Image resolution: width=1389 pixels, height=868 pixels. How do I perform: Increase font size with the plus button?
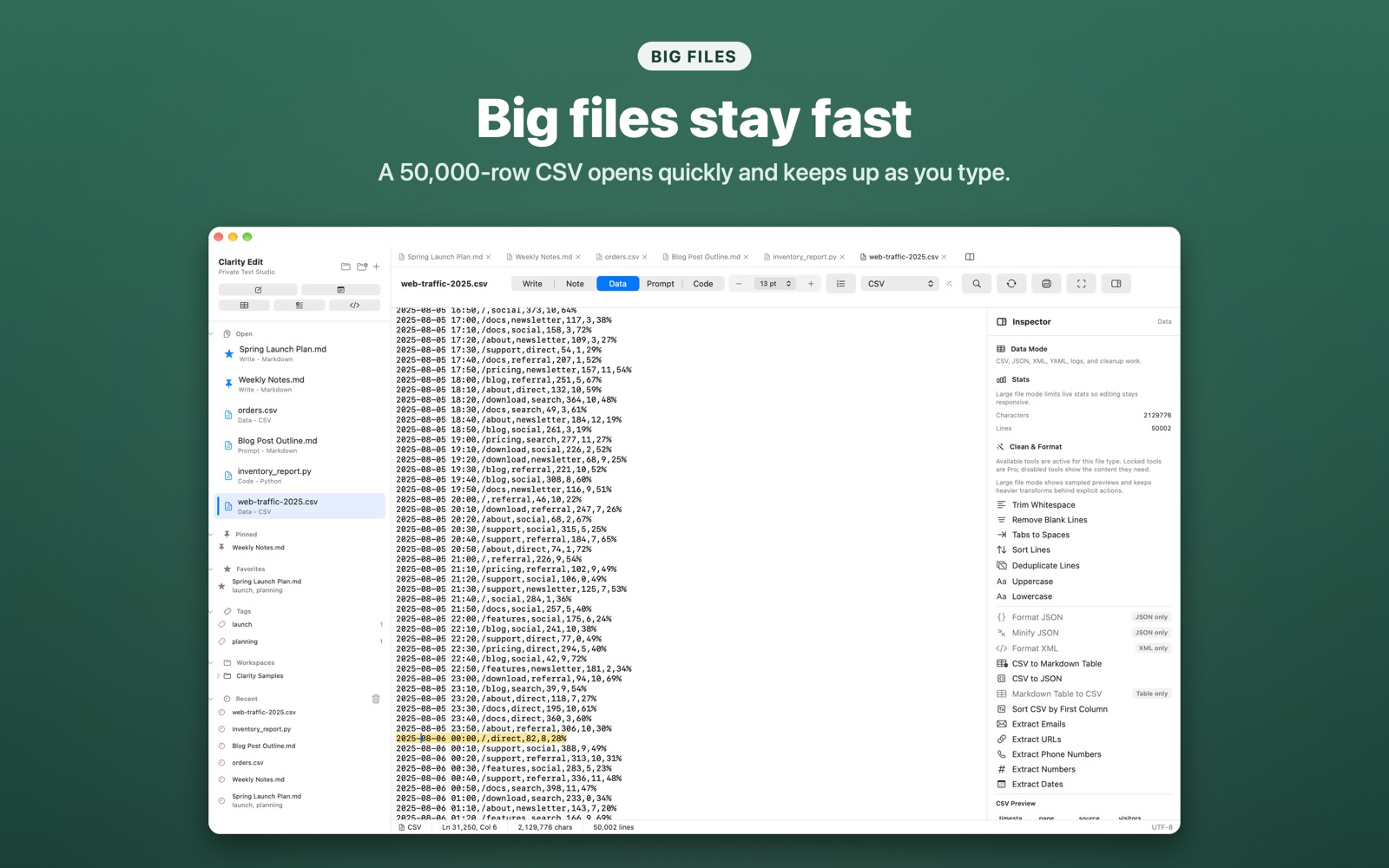point(811,284)
